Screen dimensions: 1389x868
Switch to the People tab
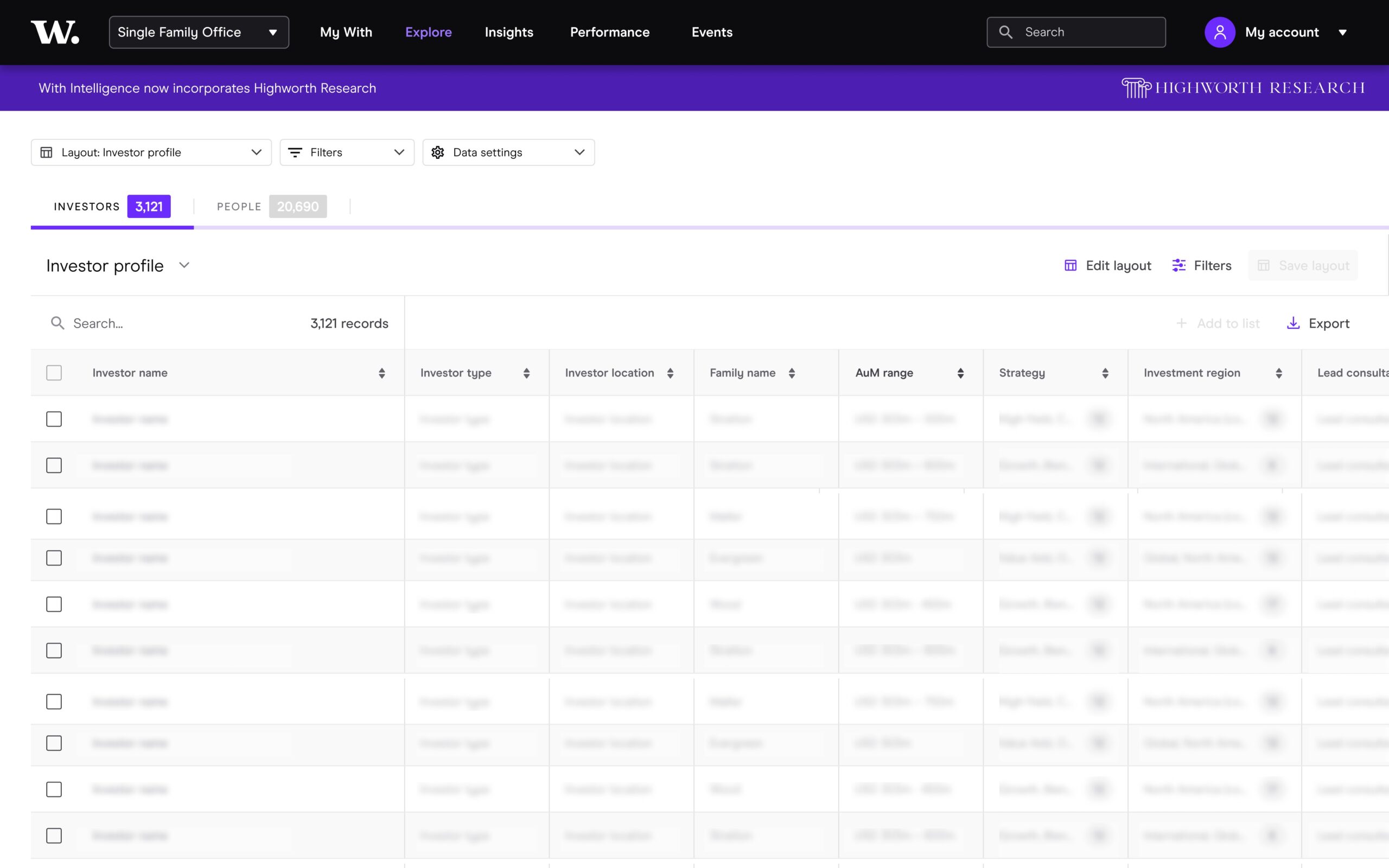(271, 207)
